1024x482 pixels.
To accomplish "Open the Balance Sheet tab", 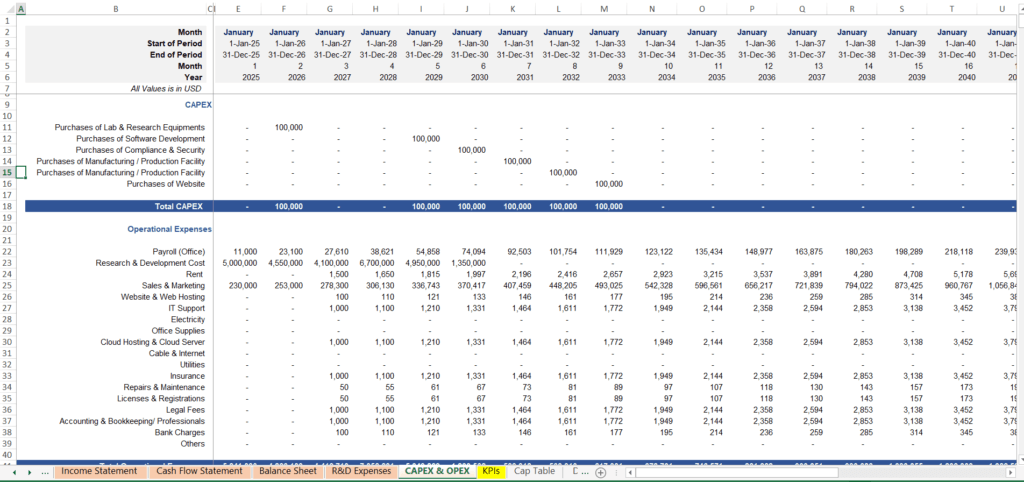I will pyautogui.click(x=287, y=471).
